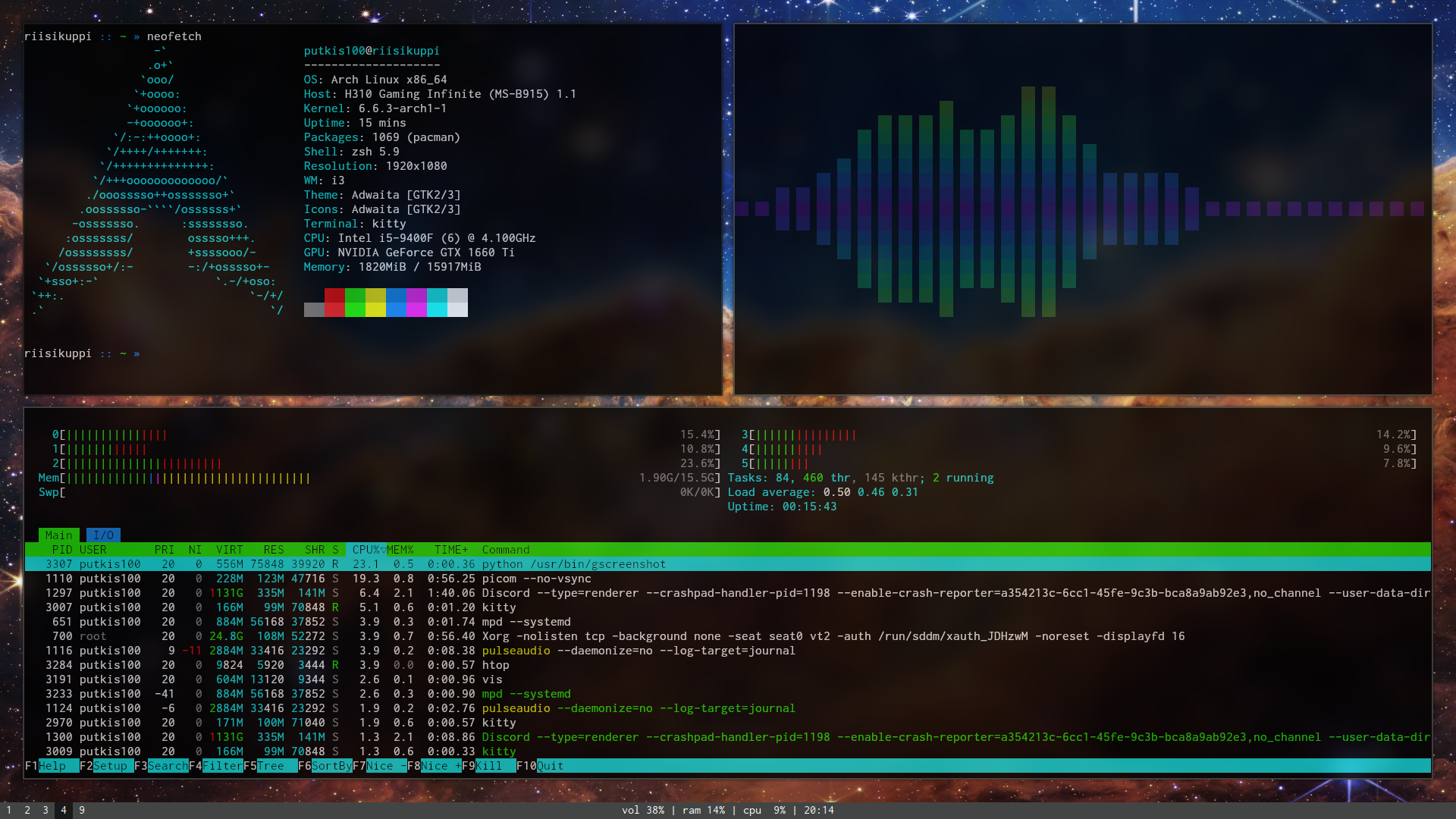The width and height of the screenshot is (1456, 819).
Task: Select the picom --no-vsync process row
Action: point(728,579)
